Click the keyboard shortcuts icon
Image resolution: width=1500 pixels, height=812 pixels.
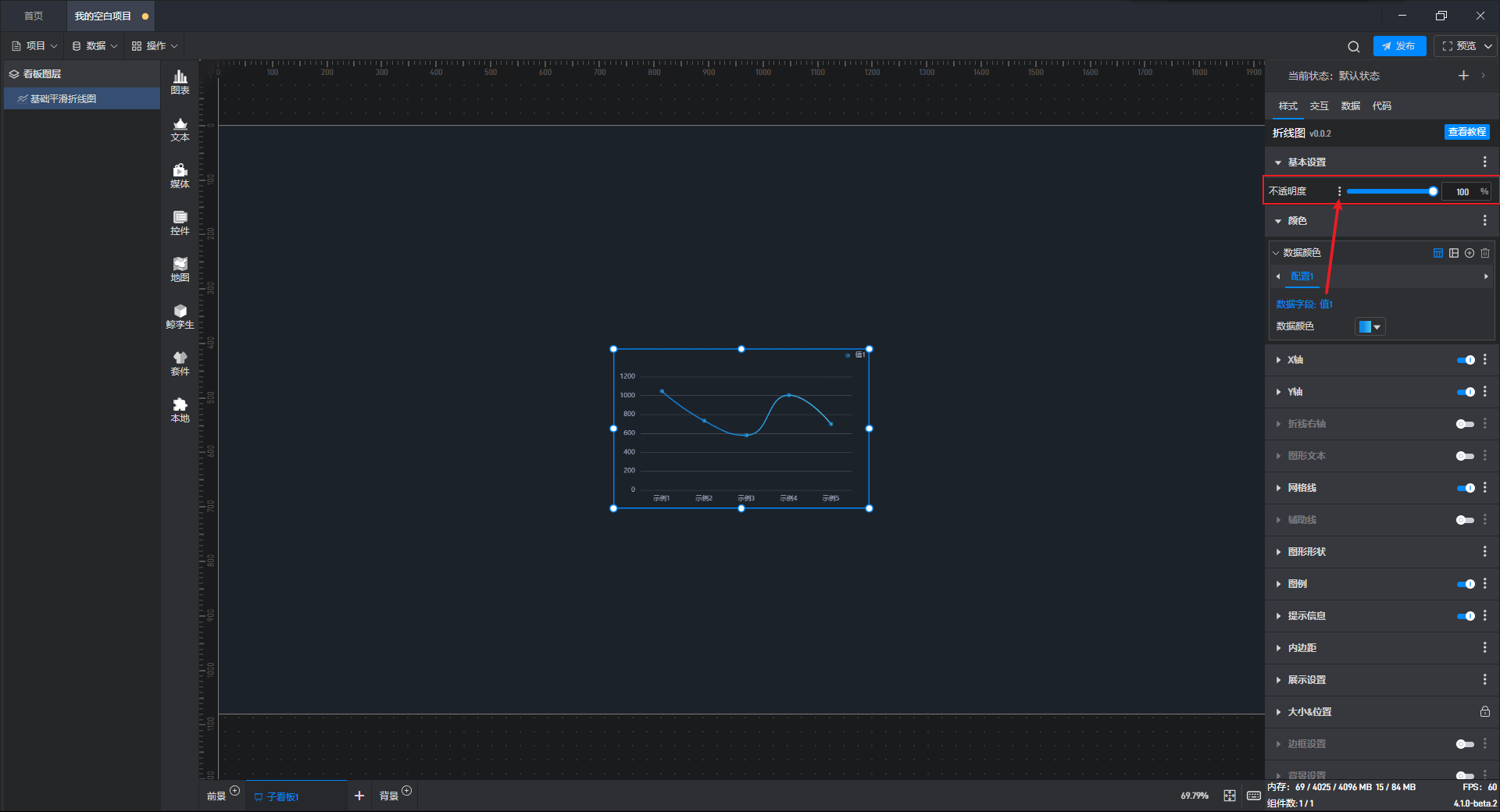pyautogui.click(x=1253, y=796)
